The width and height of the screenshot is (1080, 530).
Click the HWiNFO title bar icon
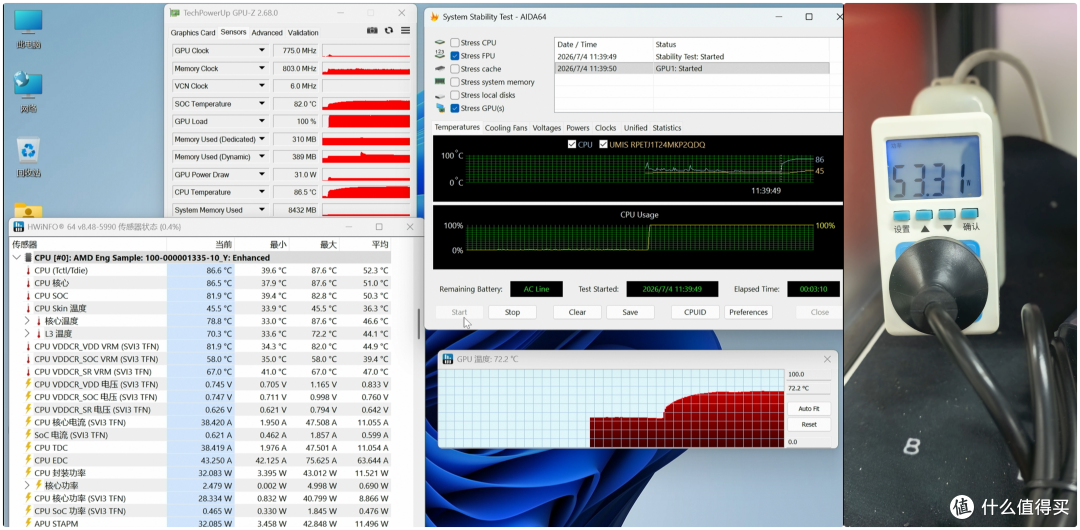click(19, 227)
